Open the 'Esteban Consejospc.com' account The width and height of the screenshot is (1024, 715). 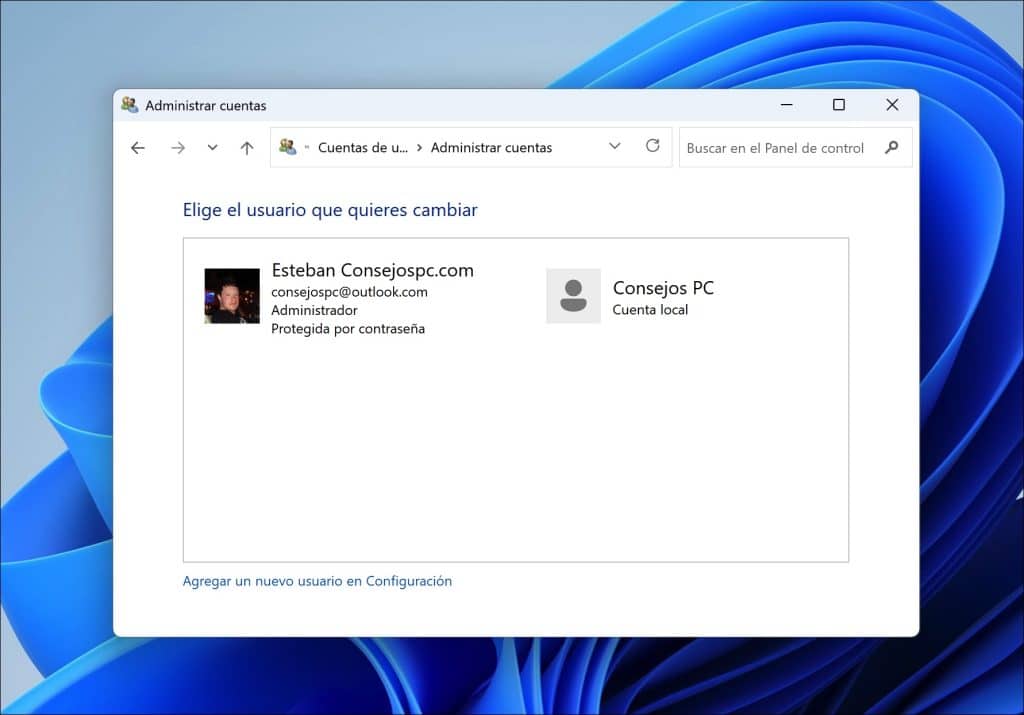tap(372, 270)
